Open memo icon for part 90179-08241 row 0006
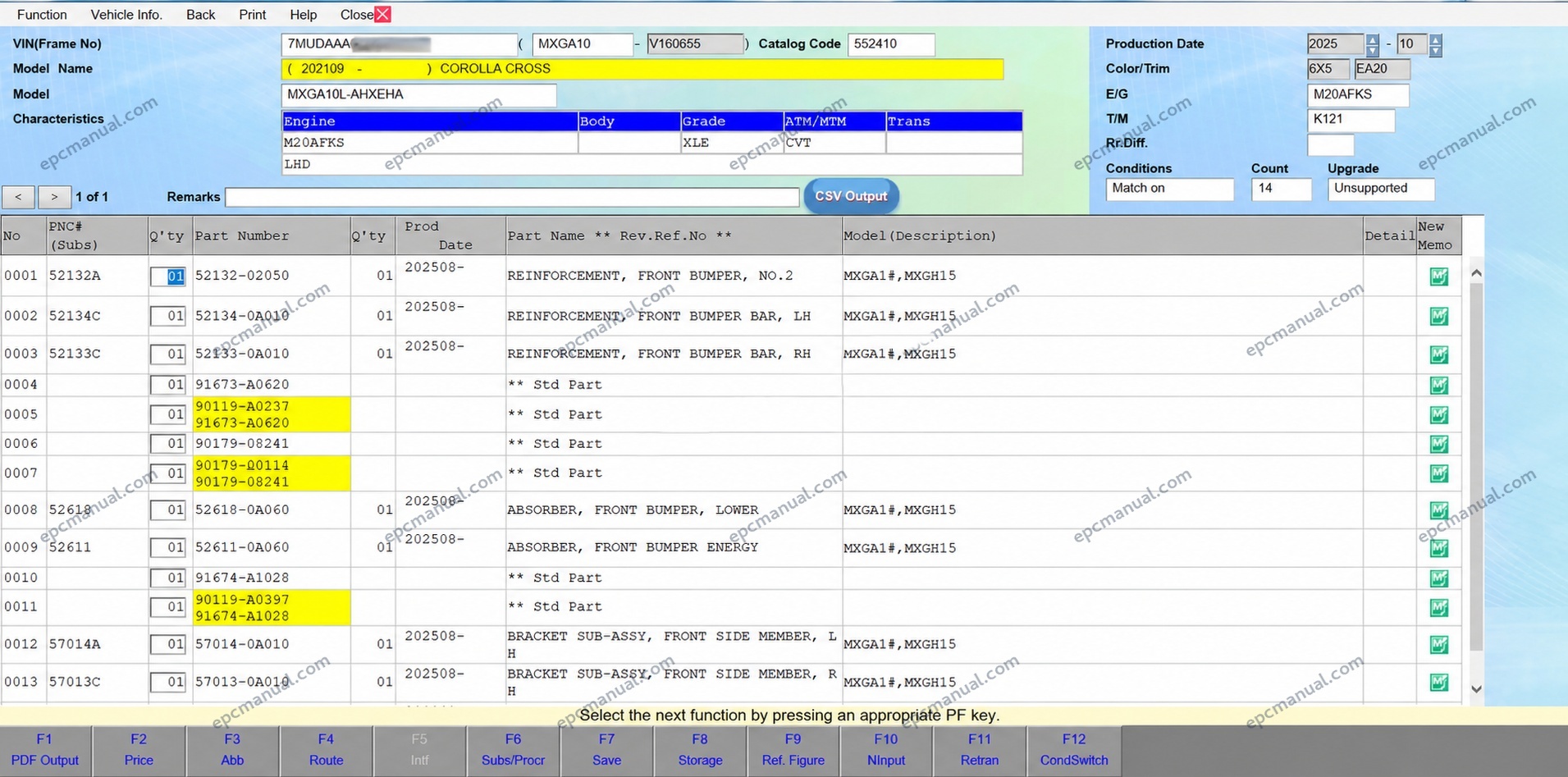Viewport: 1568px width, 777px height. (1438, 444)
